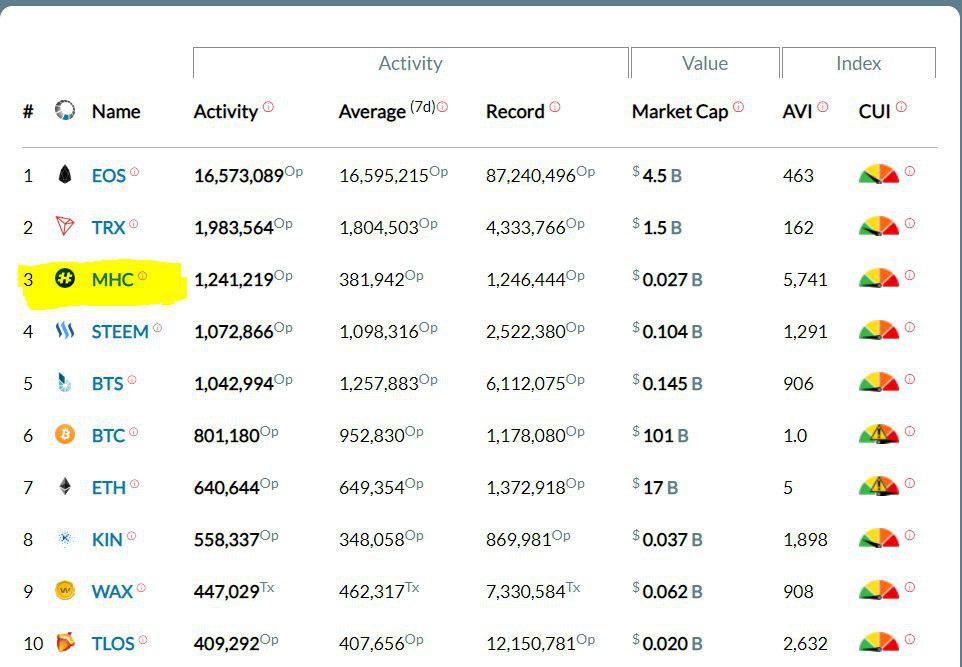The image size is (962, 667).
Task: Open the info icon beside EOS name
Action: tap(134, 172)
